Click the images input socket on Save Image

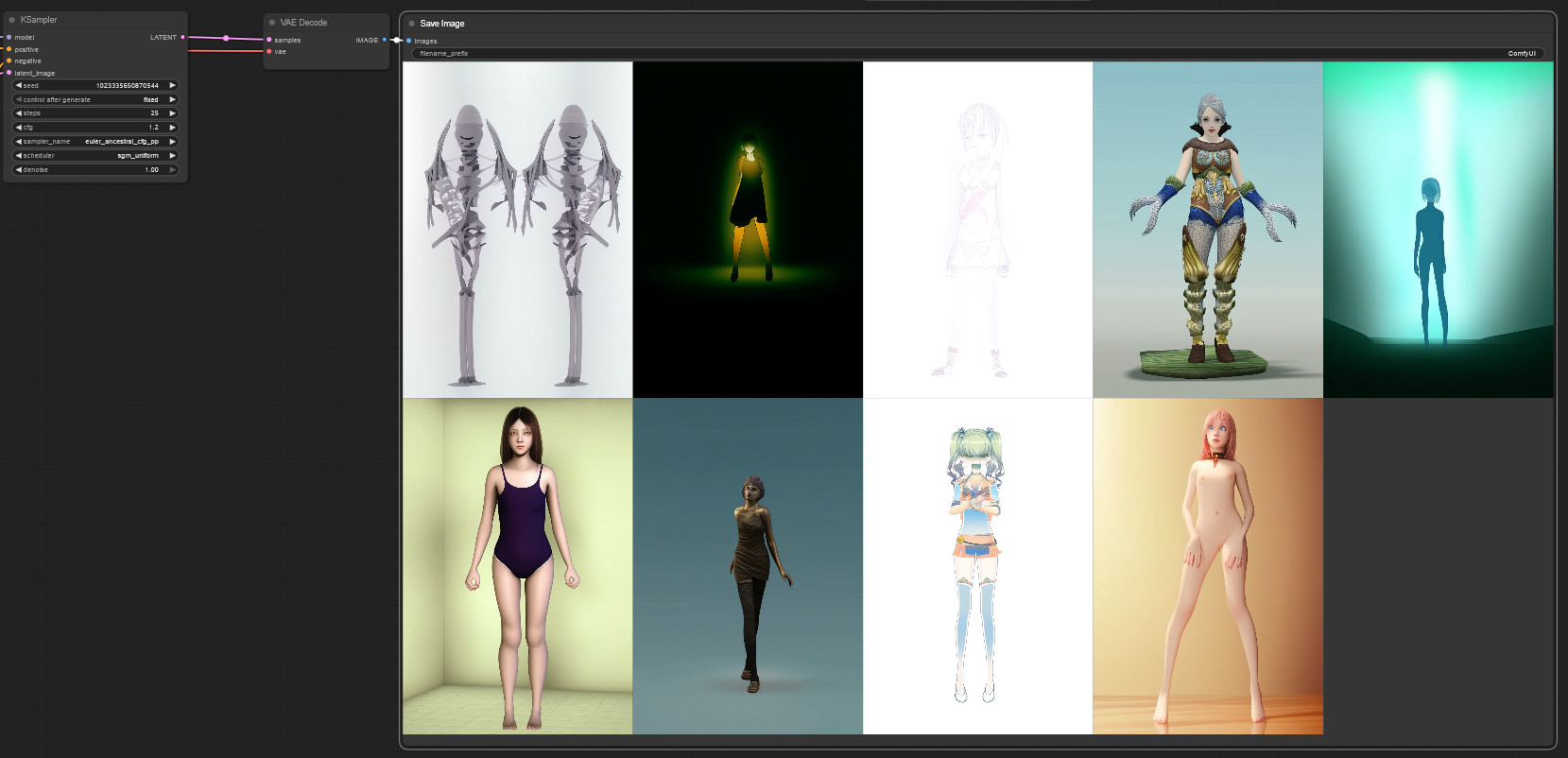click(x=408, y=41)
